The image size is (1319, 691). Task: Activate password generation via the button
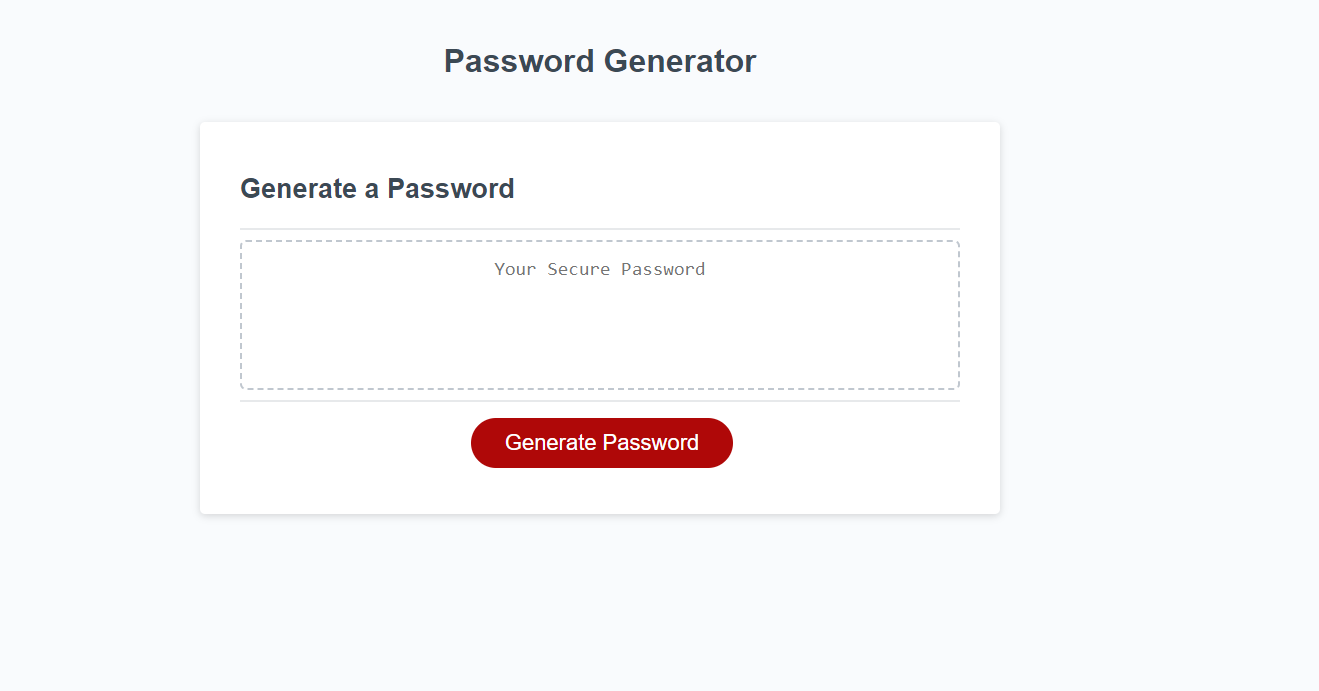pos(601,442)
